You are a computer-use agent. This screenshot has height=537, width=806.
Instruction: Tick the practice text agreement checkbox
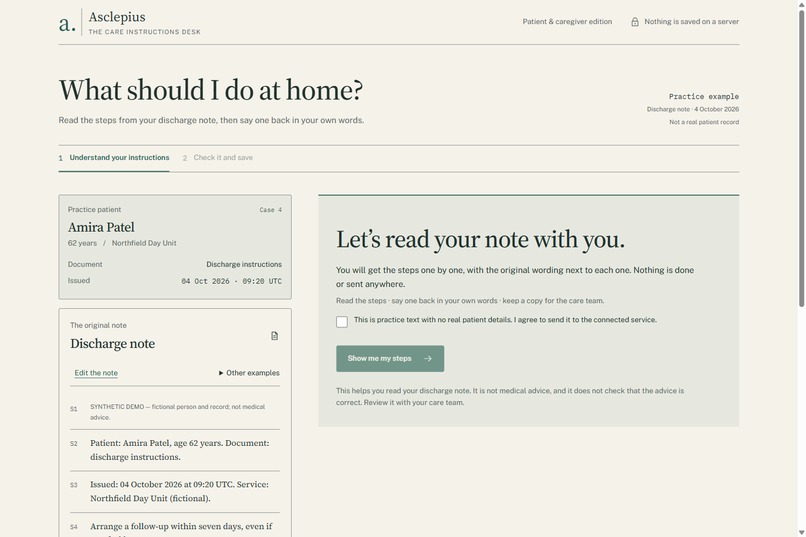(342, 322)
